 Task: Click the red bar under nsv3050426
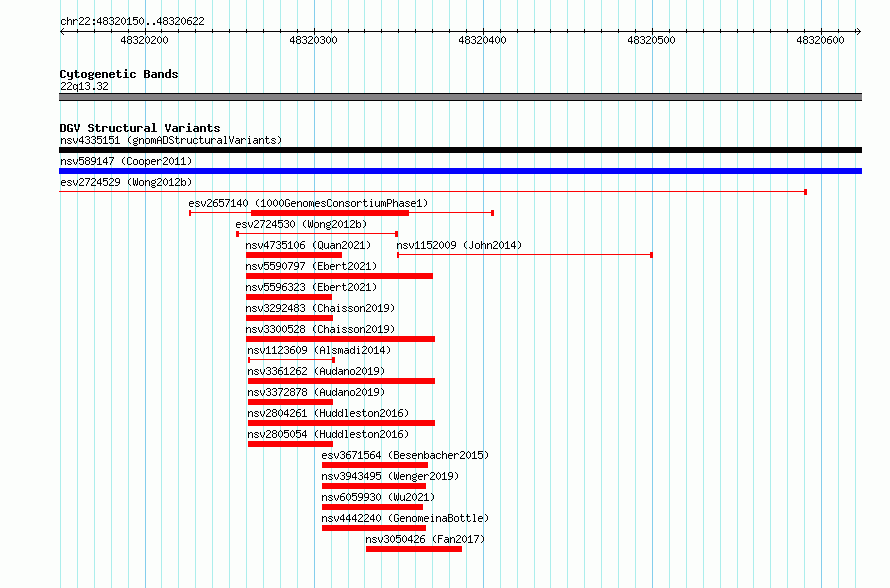[414, 549]
